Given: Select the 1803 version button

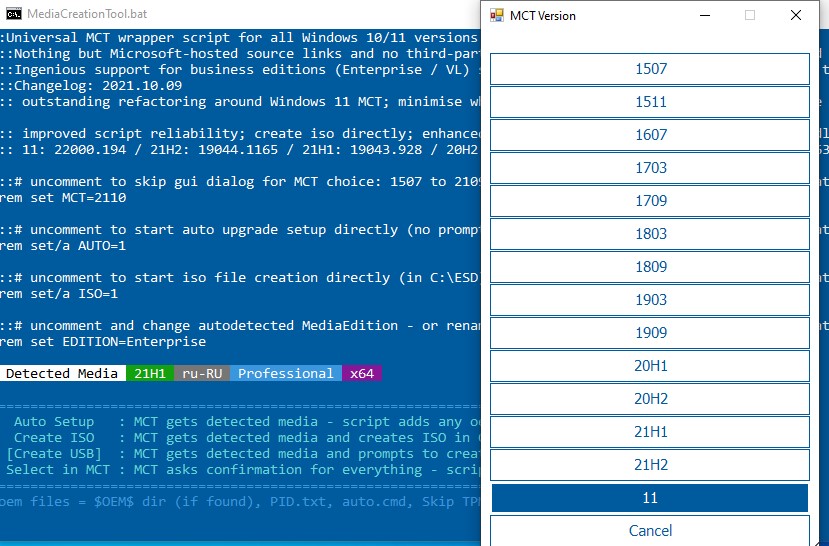Looking at the screenshot, I should pyautogui.click(x=650, y=234).
